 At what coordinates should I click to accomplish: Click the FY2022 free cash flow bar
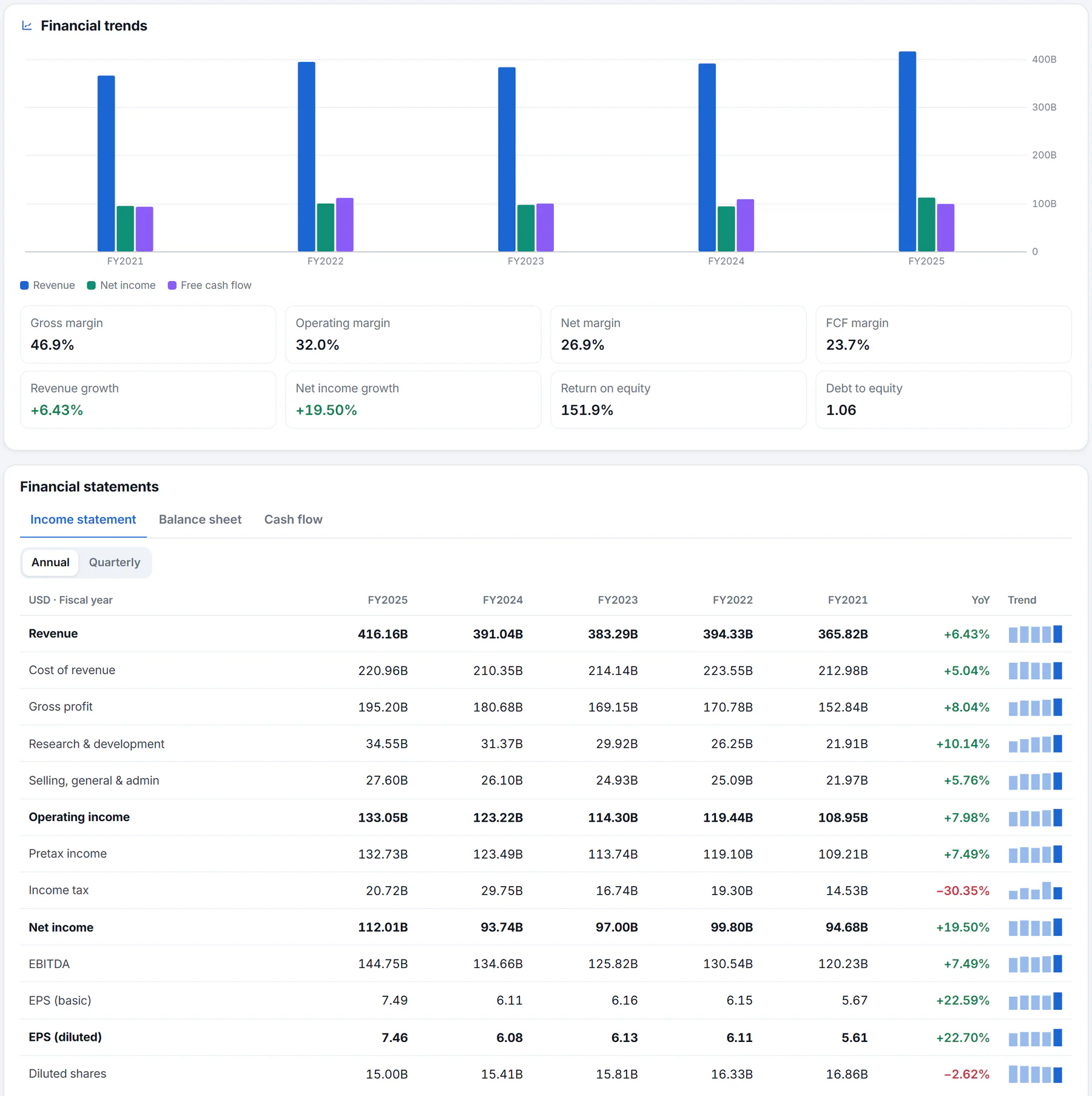click(345, 225)
